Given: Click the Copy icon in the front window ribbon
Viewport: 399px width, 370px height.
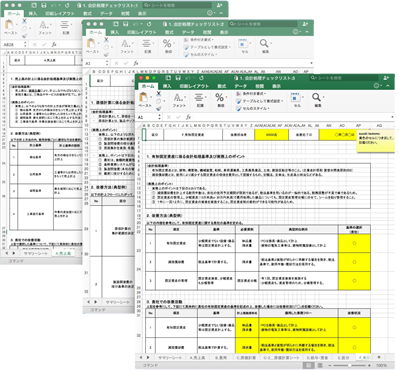Looking at the screenshot, I should pos(159,101).
